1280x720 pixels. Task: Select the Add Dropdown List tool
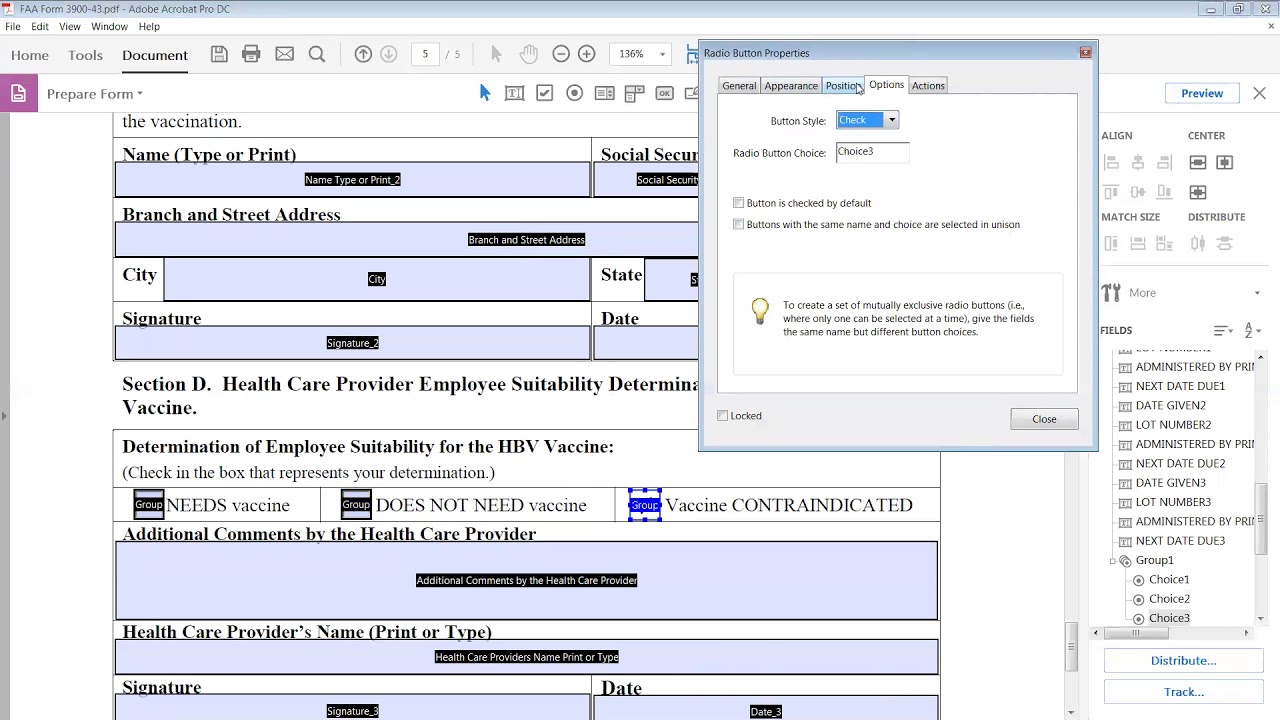[634, 93]
